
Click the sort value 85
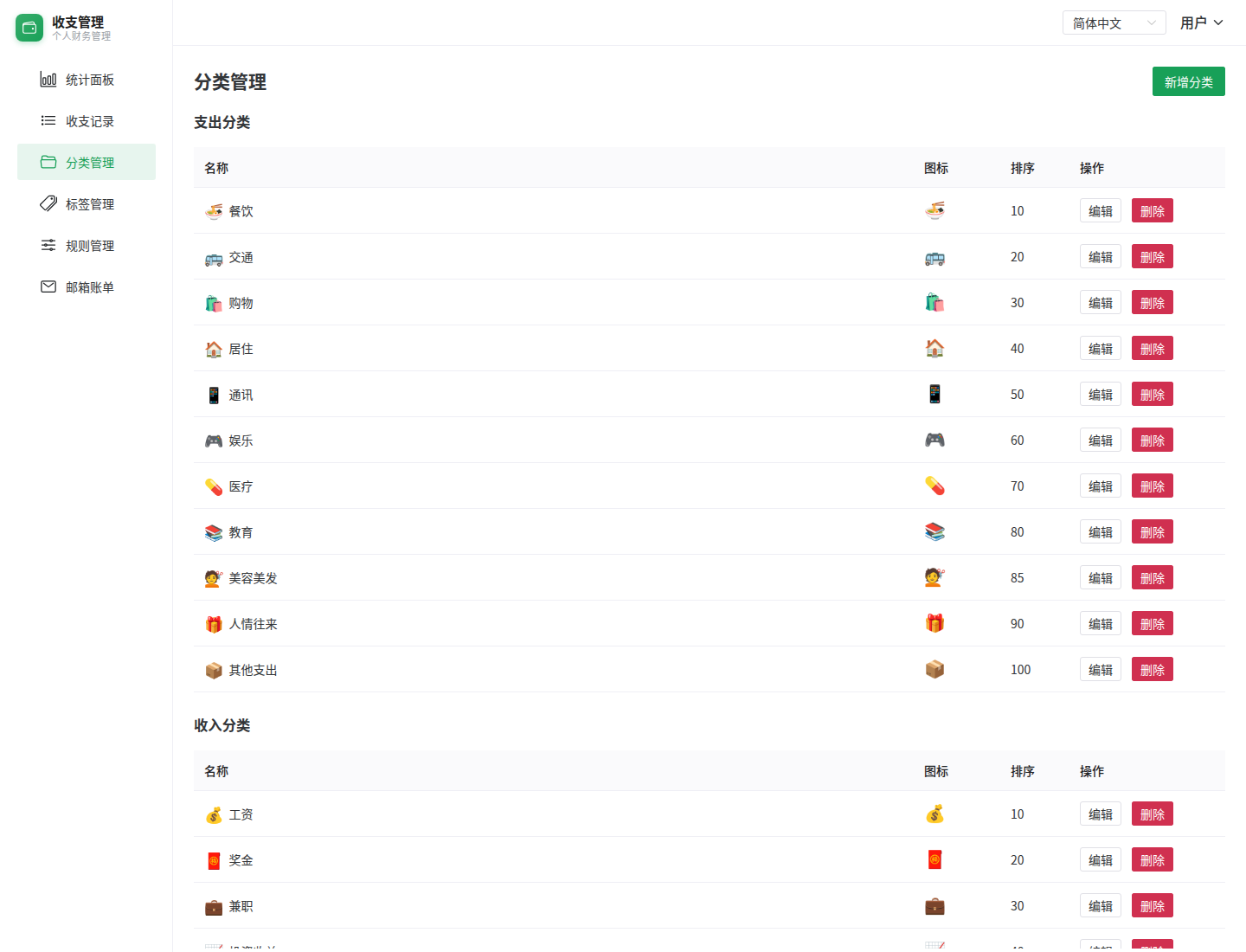[1018, 577]
